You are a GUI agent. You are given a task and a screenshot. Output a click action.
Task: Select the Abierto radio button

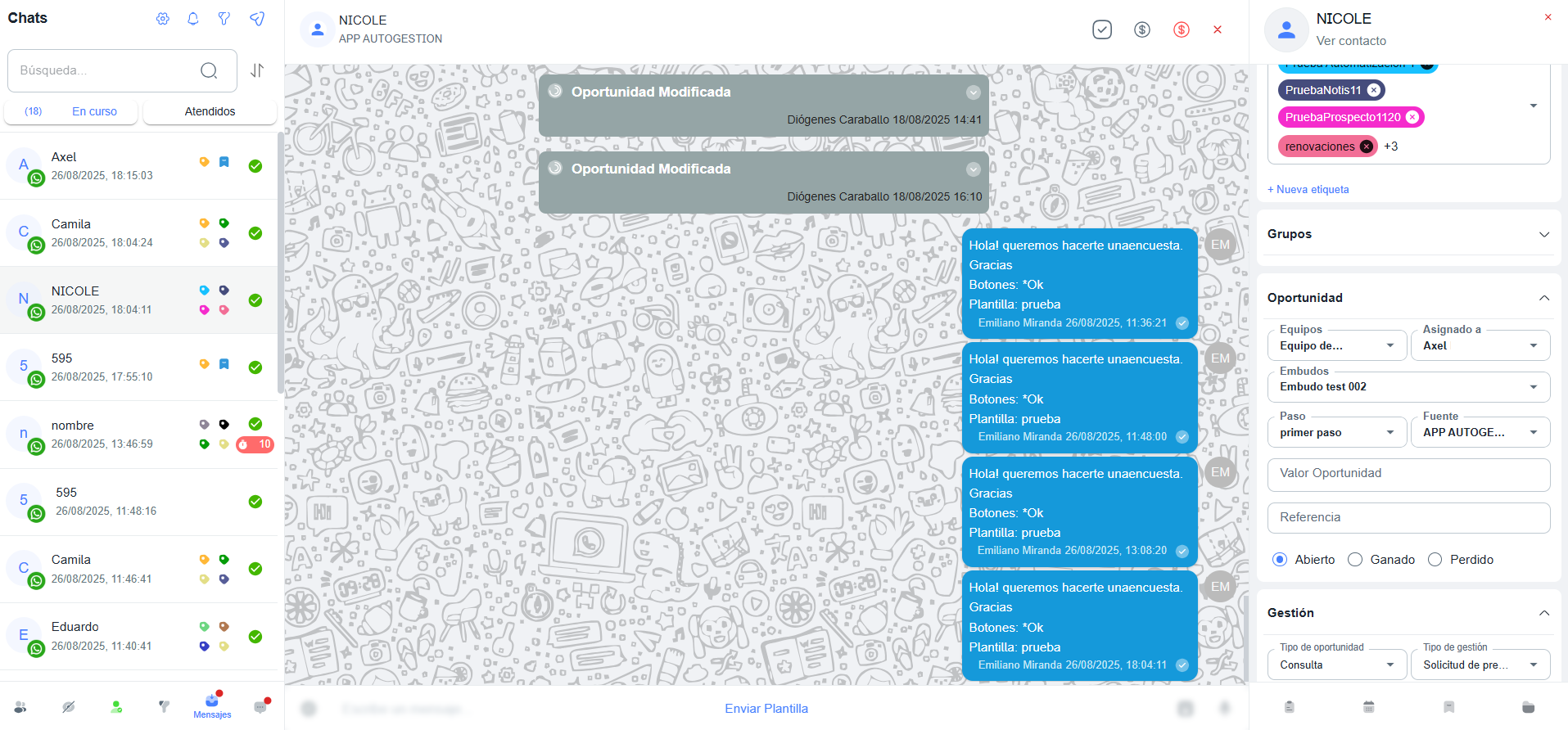[1280, 560]
